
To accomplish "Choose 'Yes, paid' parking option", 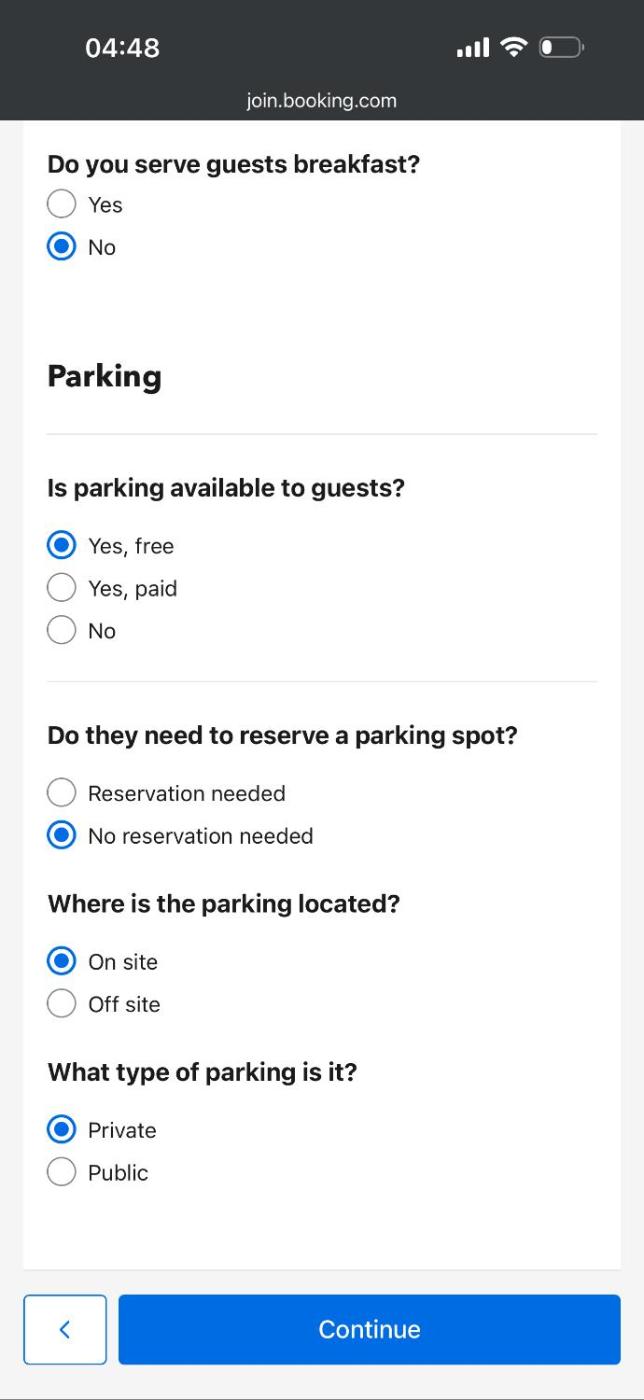I will tap(62, 588).
